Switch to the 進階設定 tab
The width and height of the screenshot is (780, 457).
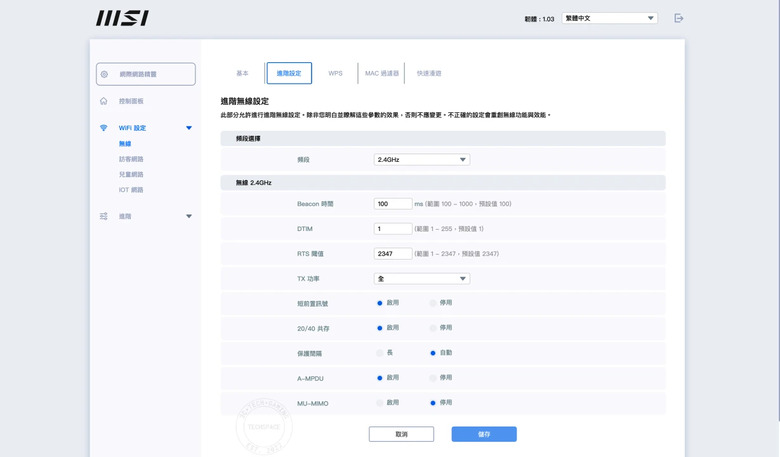pyautogui.click(x=289, y=73)
